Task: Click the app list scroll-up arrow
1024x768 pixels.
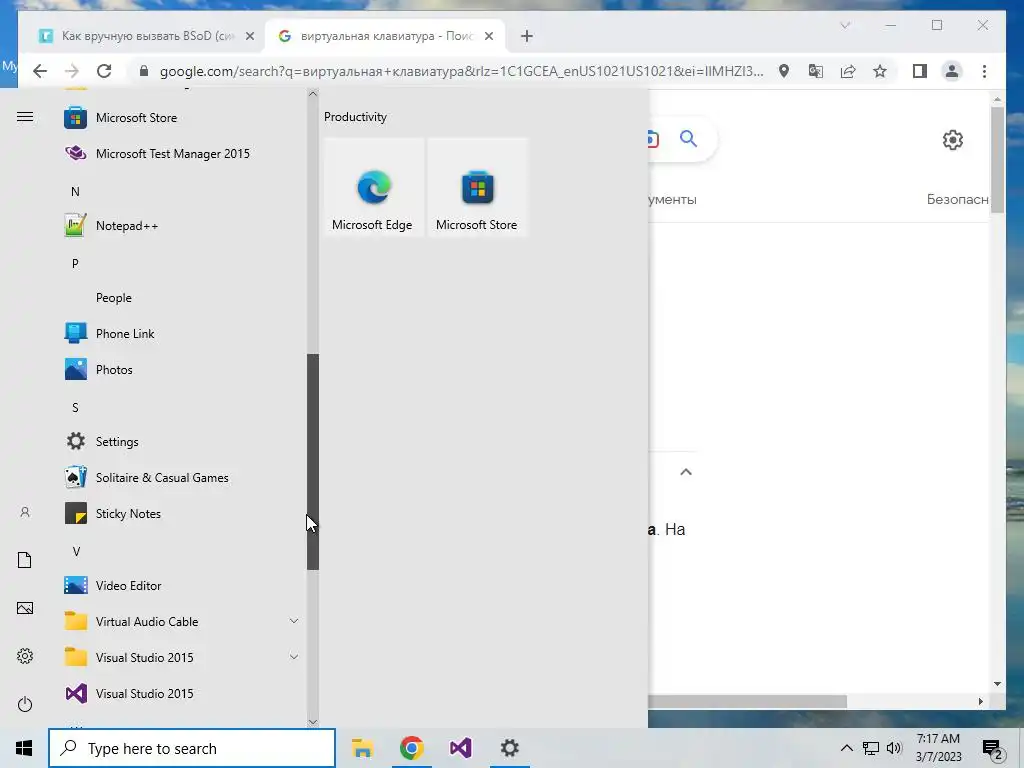Action: (x=313, y=94)
